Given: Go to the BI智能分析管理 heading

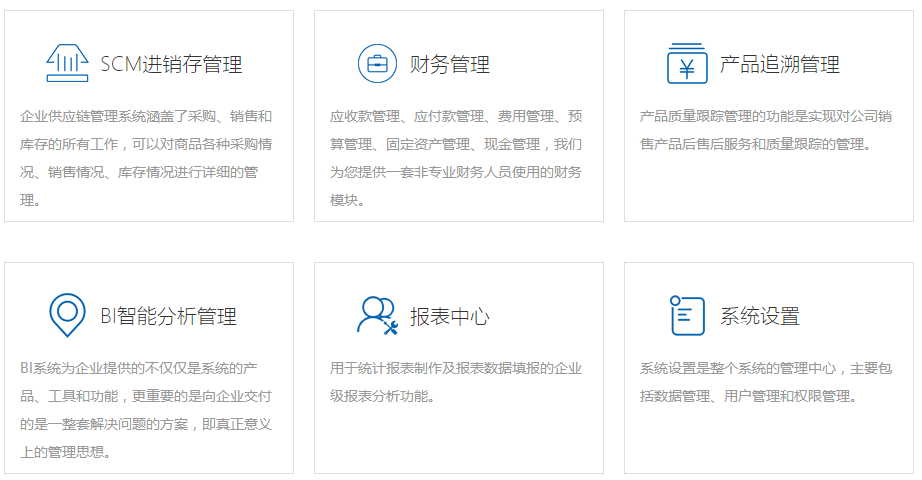Looking at the screenshot, I should (169, 317).
